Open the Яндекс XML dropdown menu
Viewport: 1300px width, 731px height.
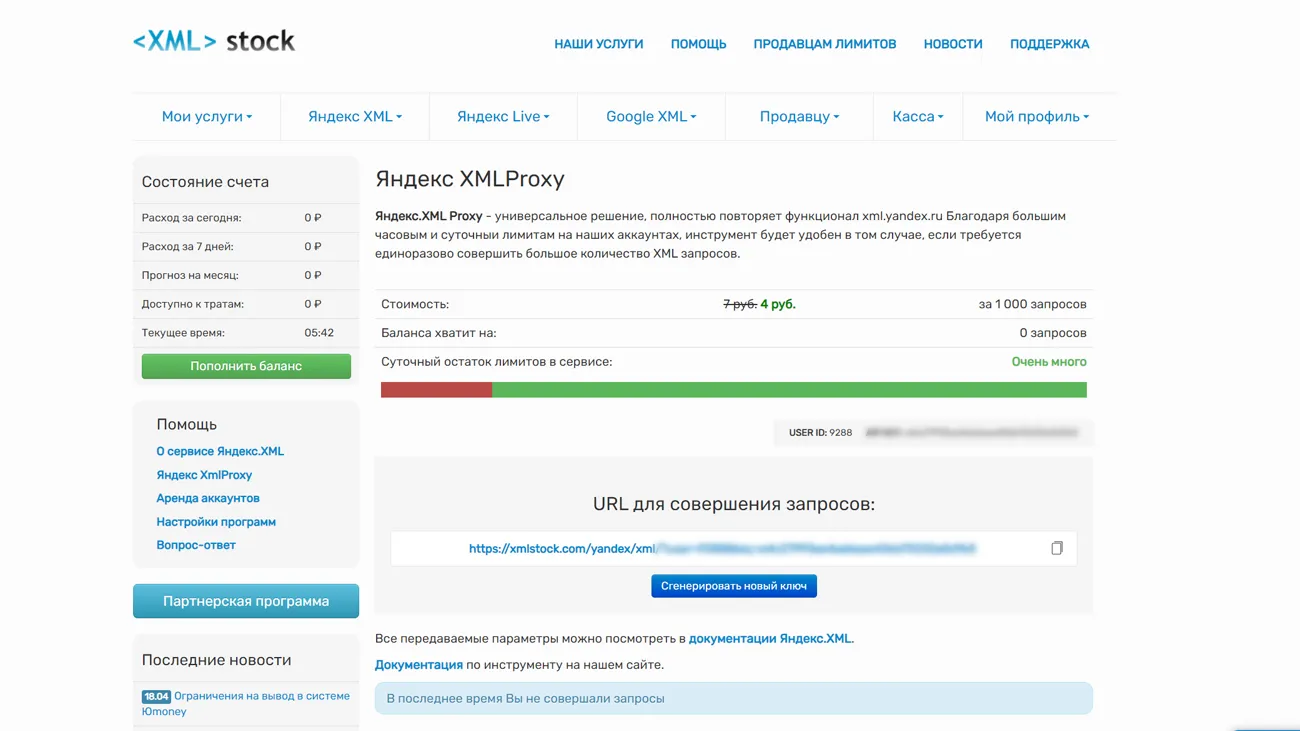[x=355, y=117]
